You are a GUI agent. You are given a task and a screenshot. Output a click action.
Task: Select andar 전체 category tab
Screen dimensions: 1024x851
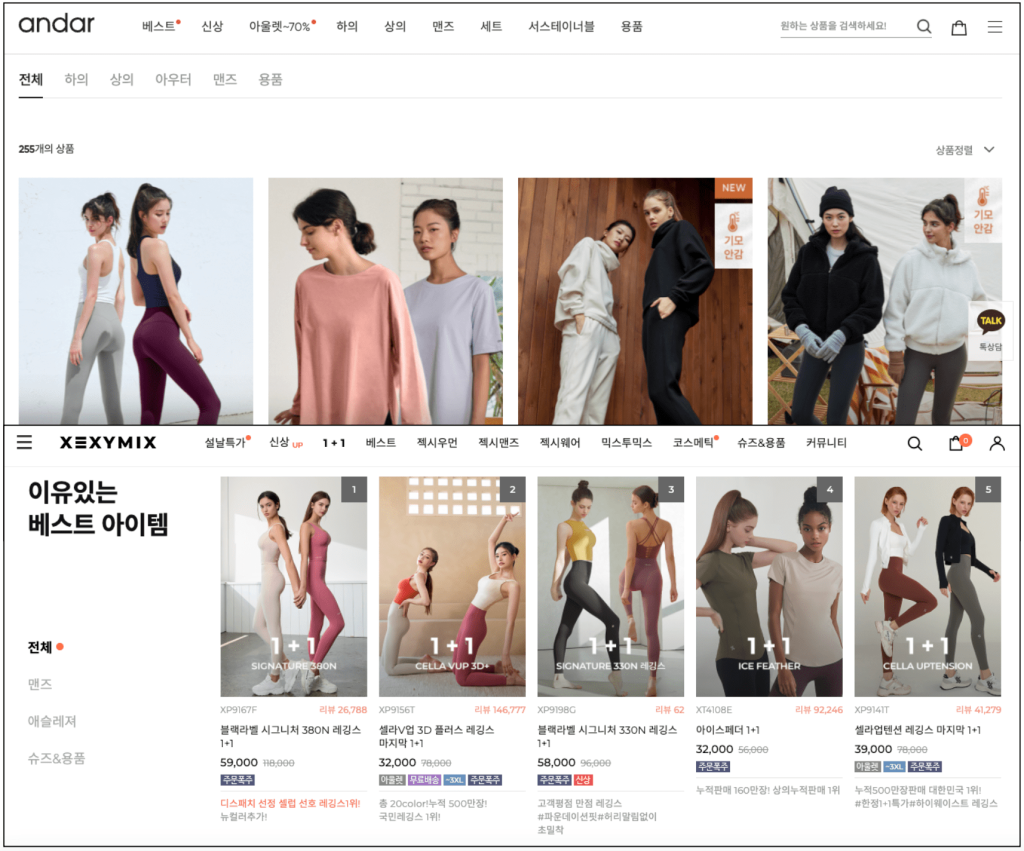point(31,80)
